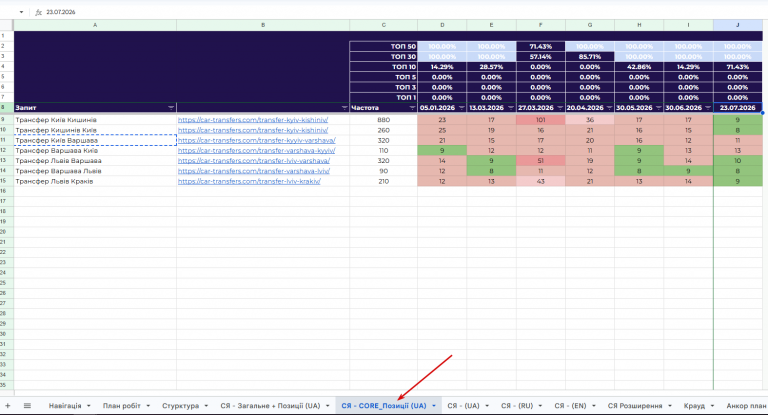The image size is (768, 415).
Task: Open the Анкор план sheet tab
Action: point(746,406)
